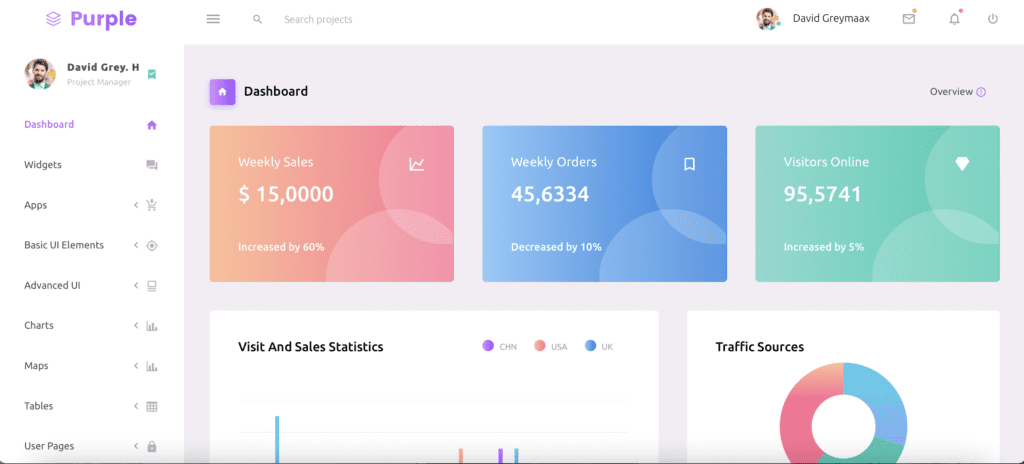Open the Charts menu item
This screenshot has width=1024, height=464.
click(39, 325)
